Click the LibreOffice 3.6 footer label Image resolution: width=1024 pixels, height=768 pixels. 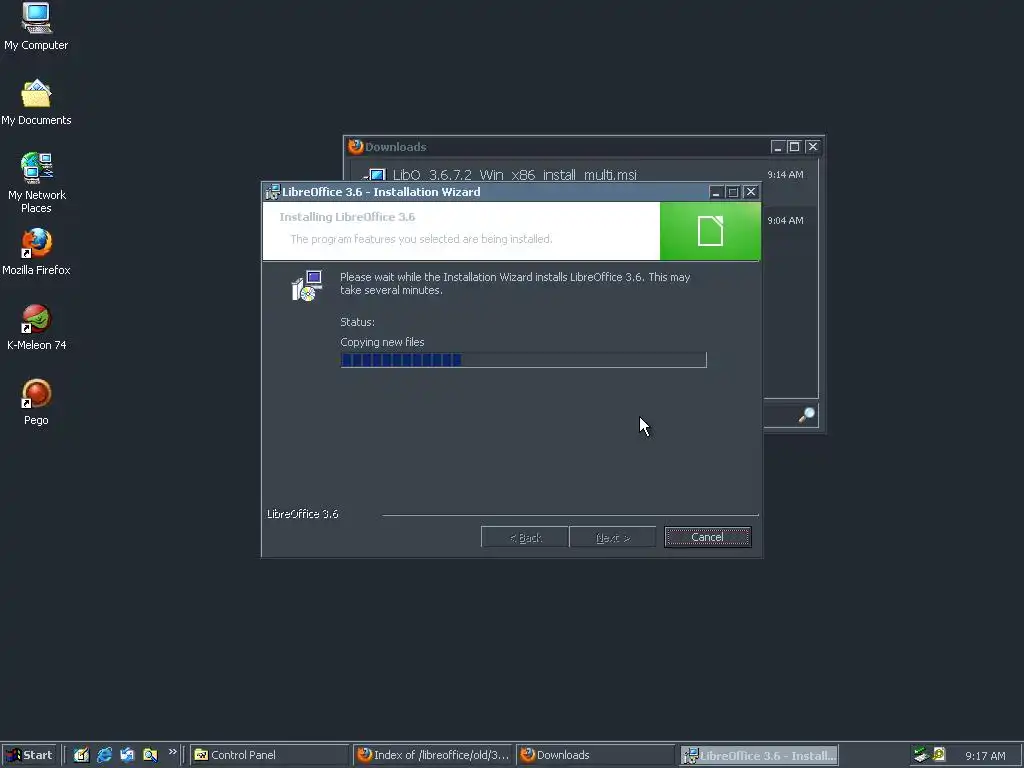pos(302,514)
